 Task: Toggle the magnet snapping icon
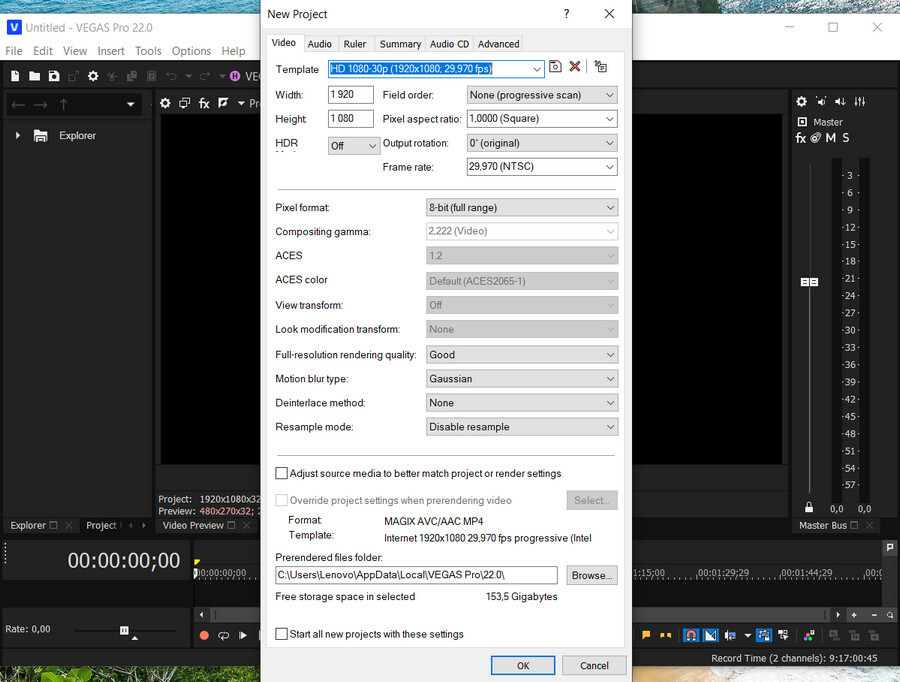691,635
